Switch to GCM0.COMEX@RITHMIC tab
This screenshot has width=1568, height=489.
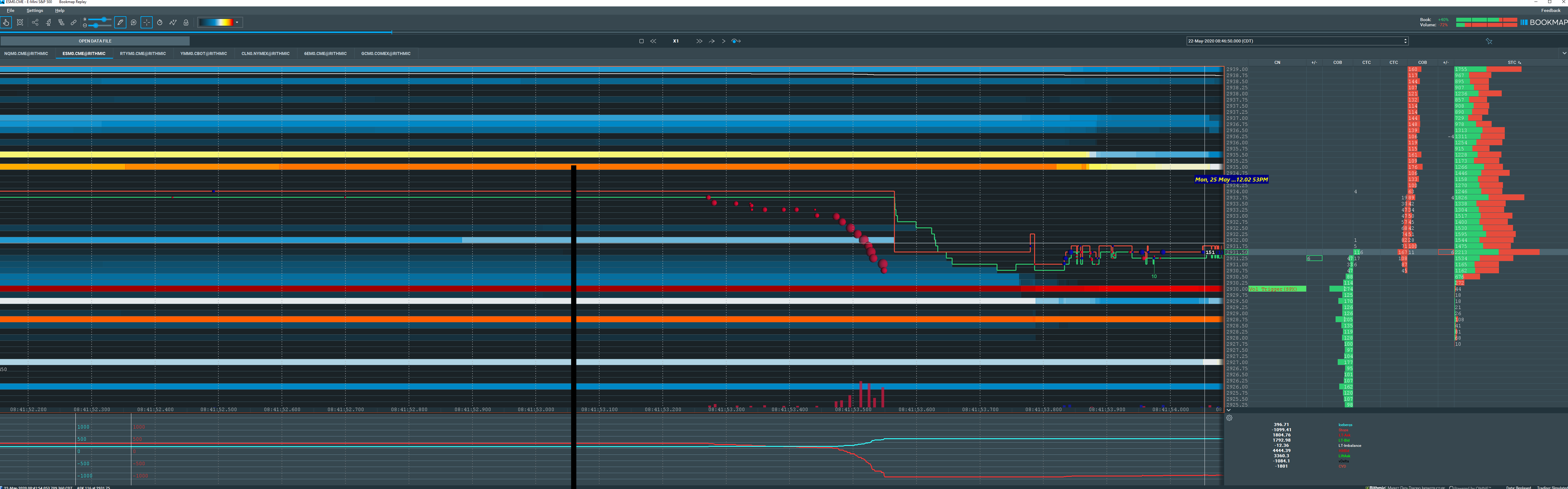pos(386,53)
